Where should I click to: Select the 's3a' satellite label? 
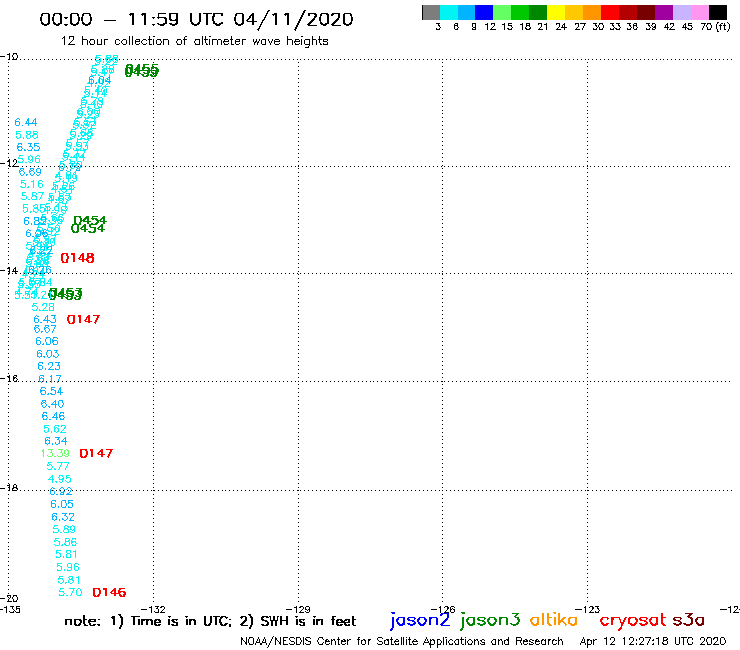pos(688,620)
